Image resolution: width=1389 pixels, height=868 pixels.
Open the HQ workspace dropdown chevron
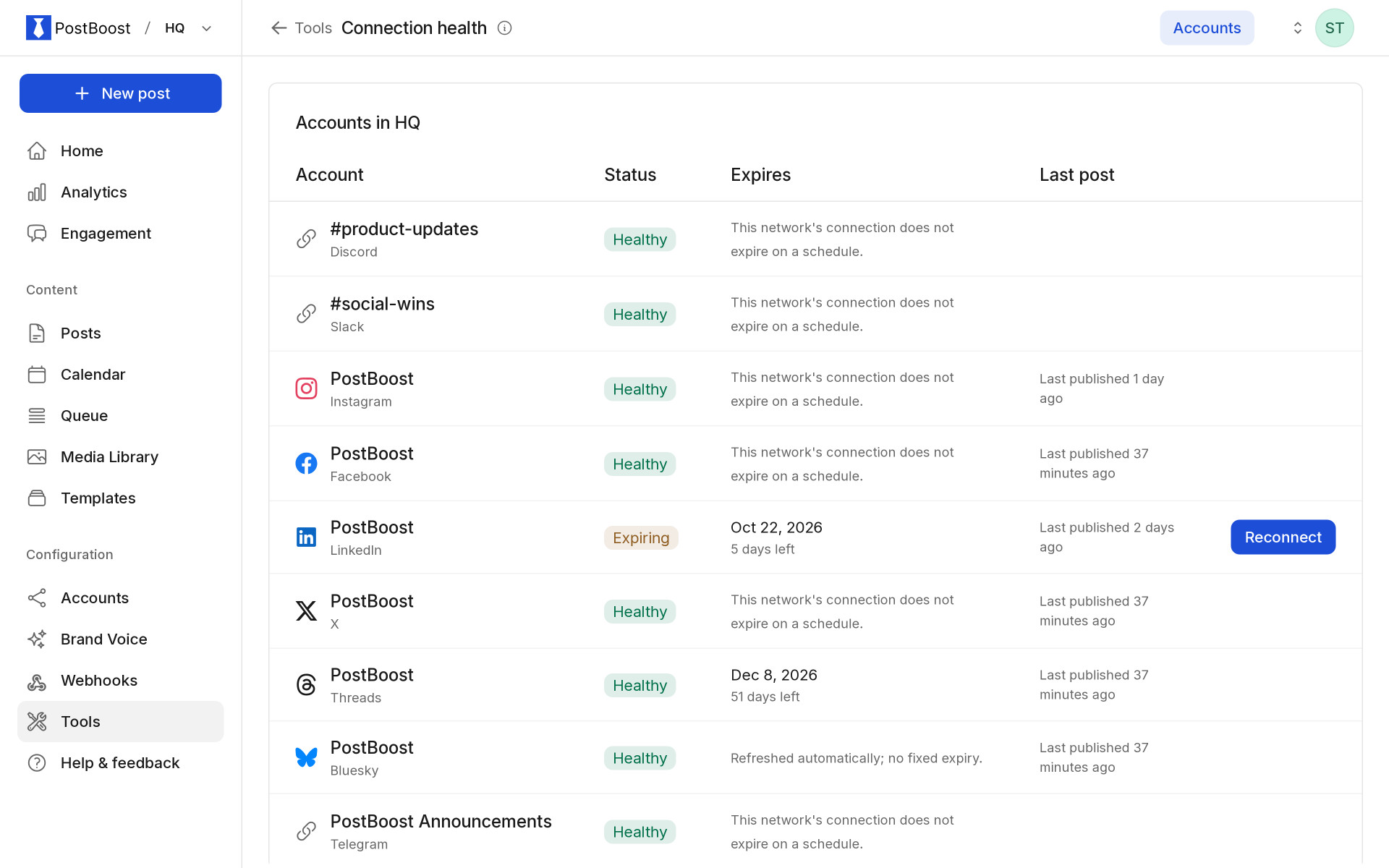pos(207,28)
